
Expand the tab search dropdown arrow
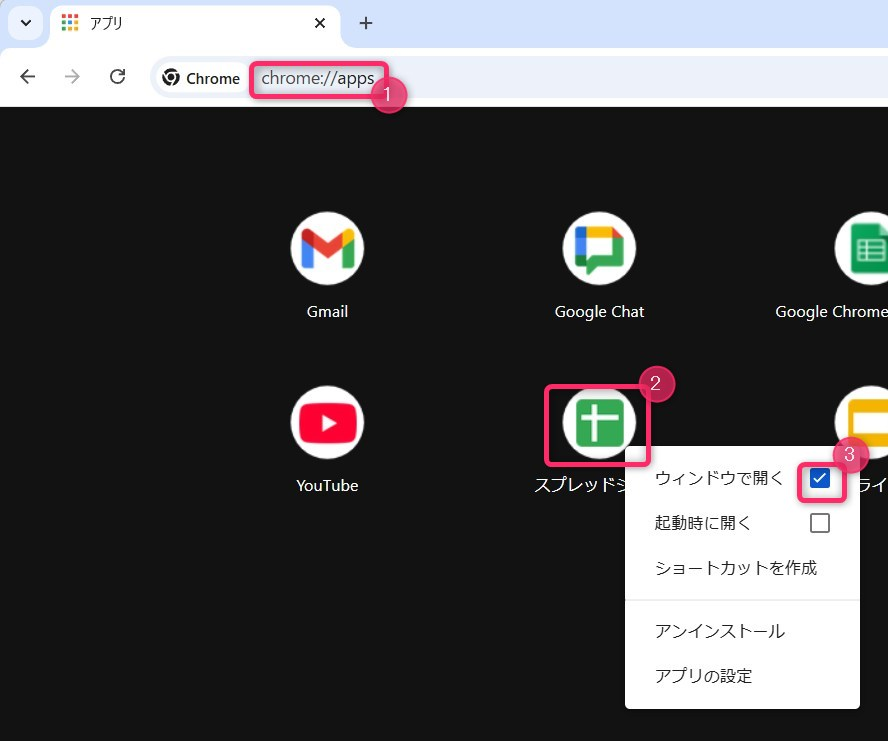coord(26,23)
